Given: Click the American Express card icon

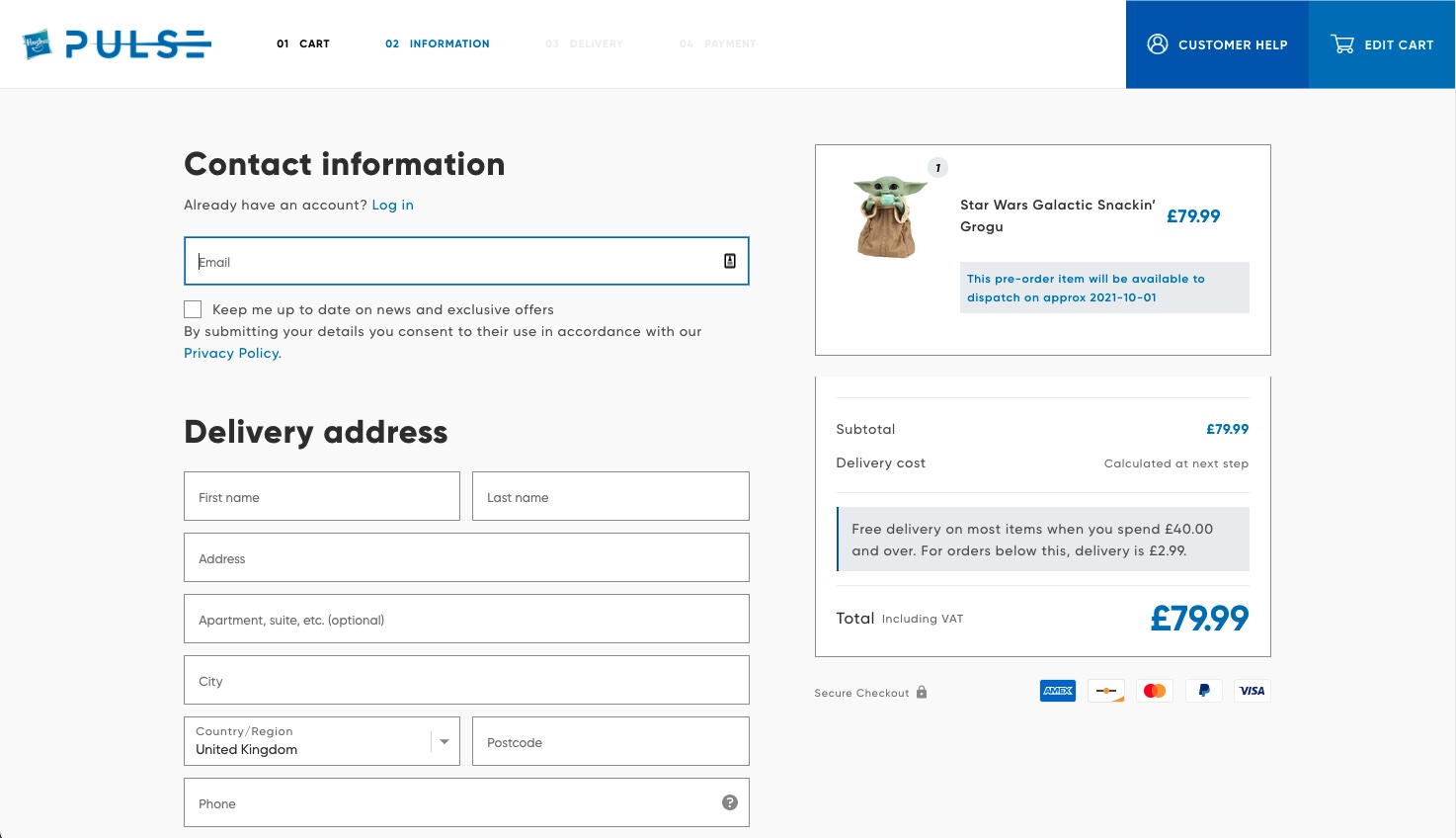Looking at the screenshot, I should [x=1058, y=691].
